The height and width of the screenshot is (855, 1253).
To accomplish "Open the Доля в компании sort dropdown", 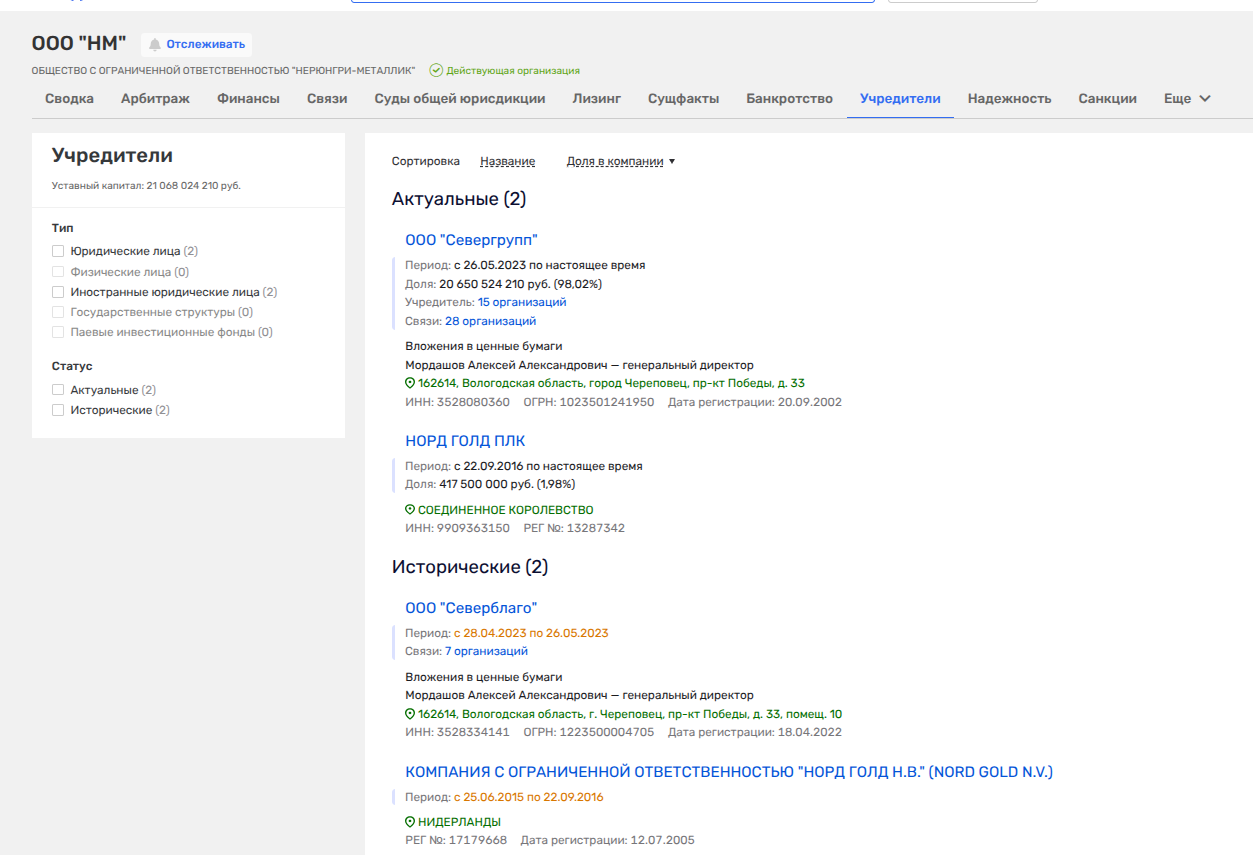I will [620, 162].
